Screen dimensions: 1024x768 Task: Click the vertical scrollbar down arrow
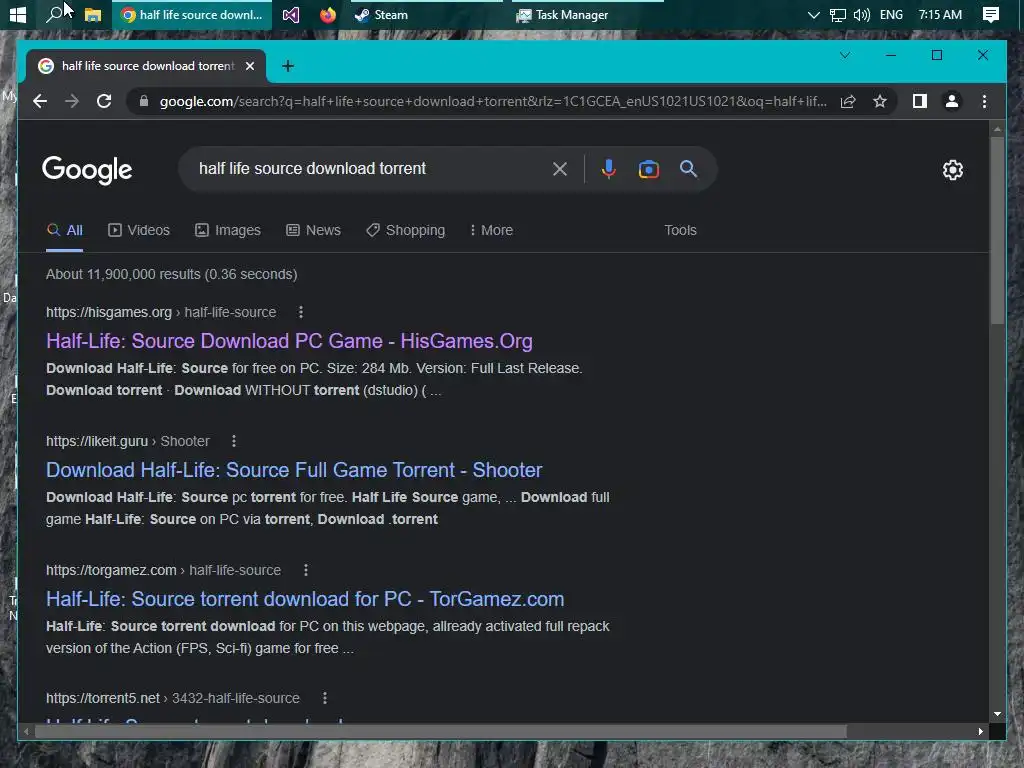[x=997, y=714]
